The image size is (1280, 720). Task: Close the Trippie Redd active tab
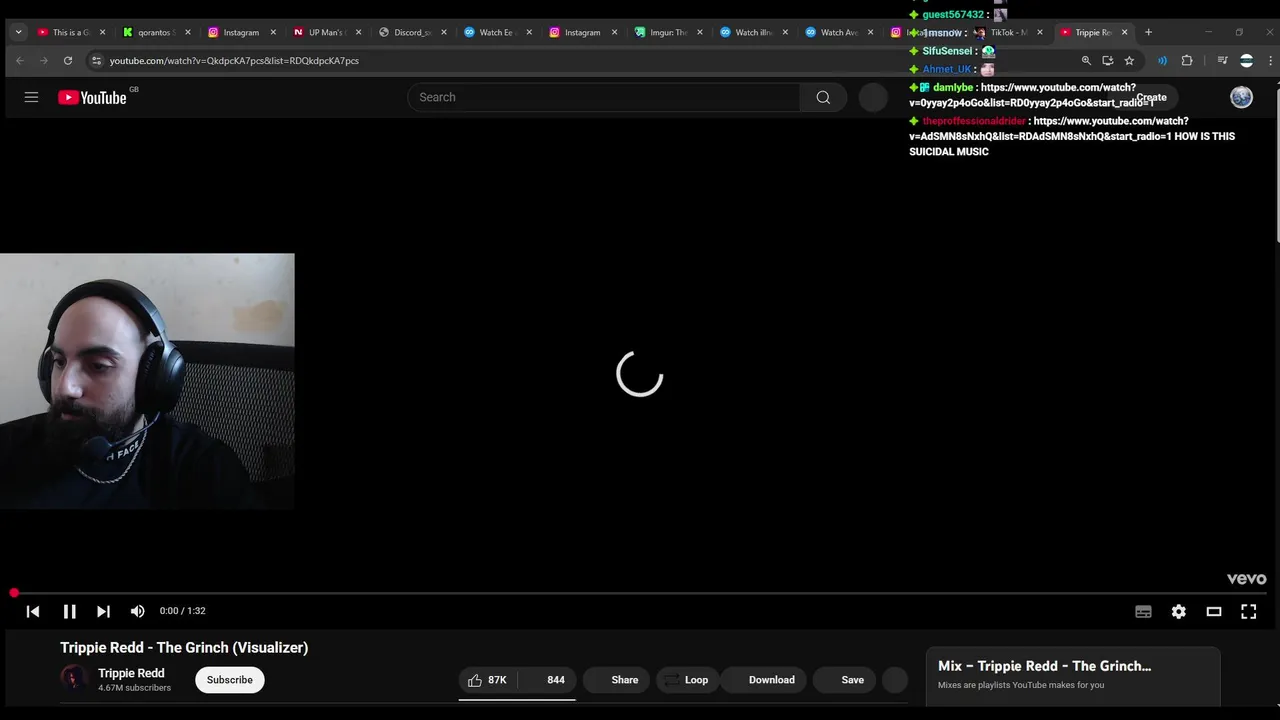pyautogui.click(x=1124, y=32)
